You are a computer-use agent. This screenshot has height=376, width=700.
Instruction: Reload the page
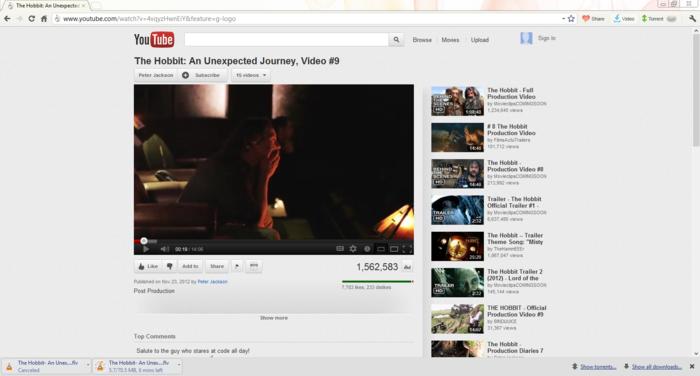point(31,19)
